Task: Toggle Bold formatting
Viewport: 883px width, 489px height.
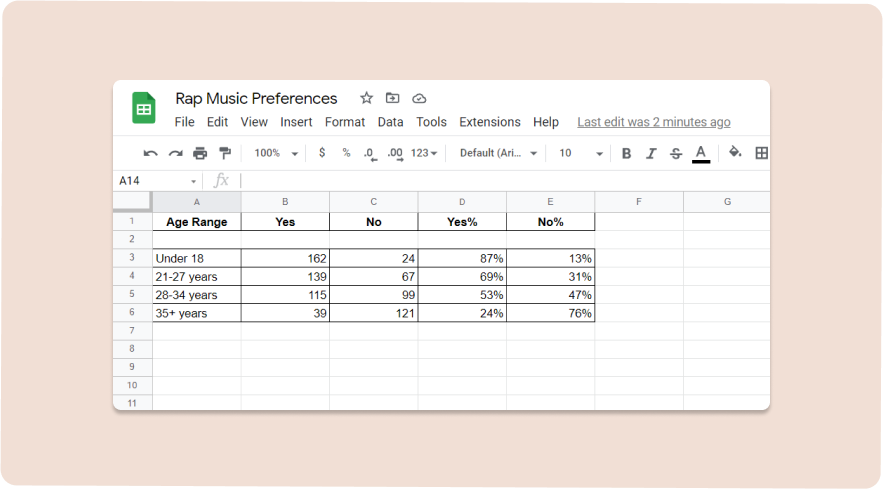Action: pos(626,153)
